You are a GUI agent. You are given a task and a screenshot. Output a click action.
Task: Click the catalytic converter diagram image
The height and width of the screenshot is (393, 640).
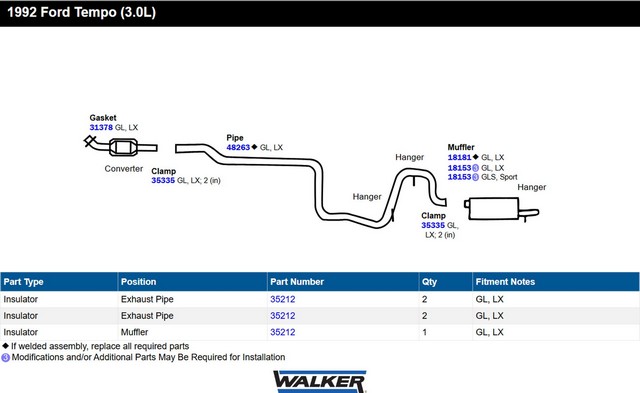[121, 147]
